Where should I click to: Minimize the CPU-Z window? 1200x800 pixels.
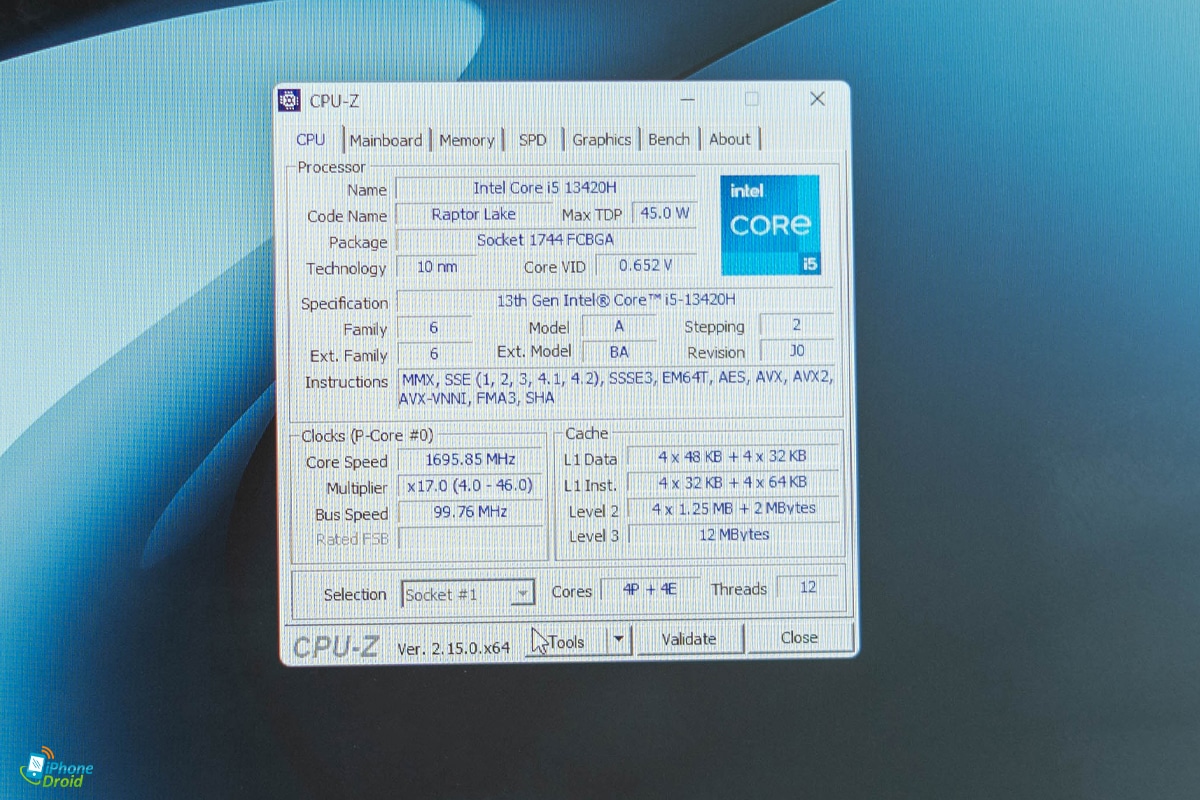687,99
